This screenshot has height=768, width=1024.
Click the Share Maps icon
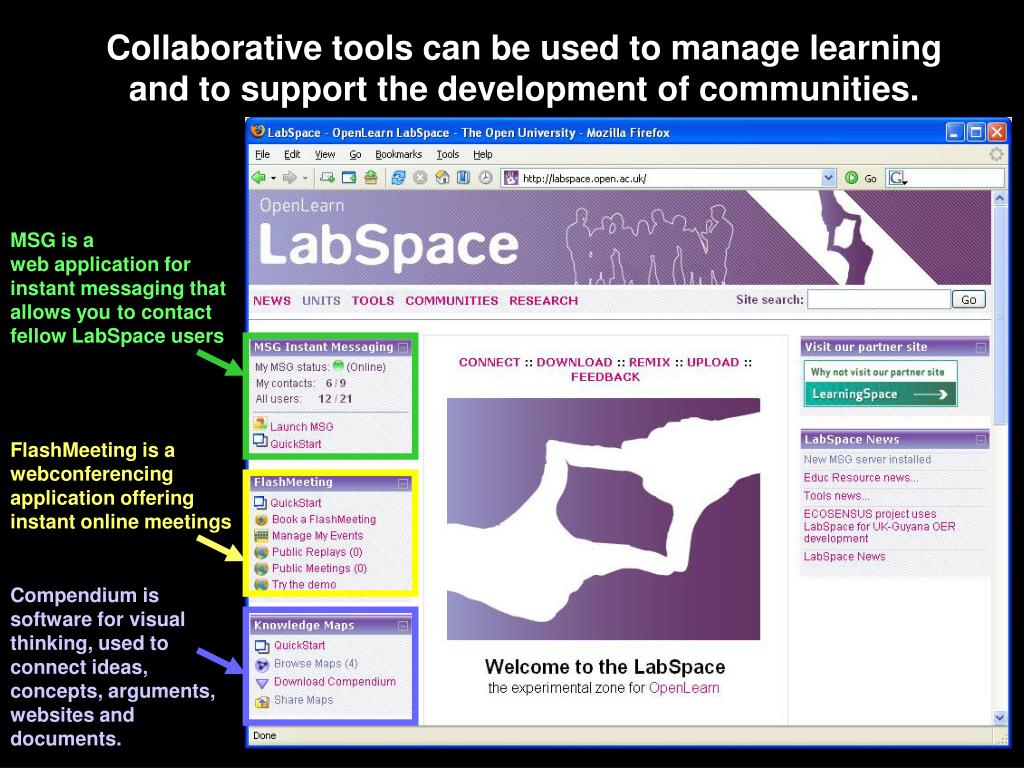[x=262, y=701]
